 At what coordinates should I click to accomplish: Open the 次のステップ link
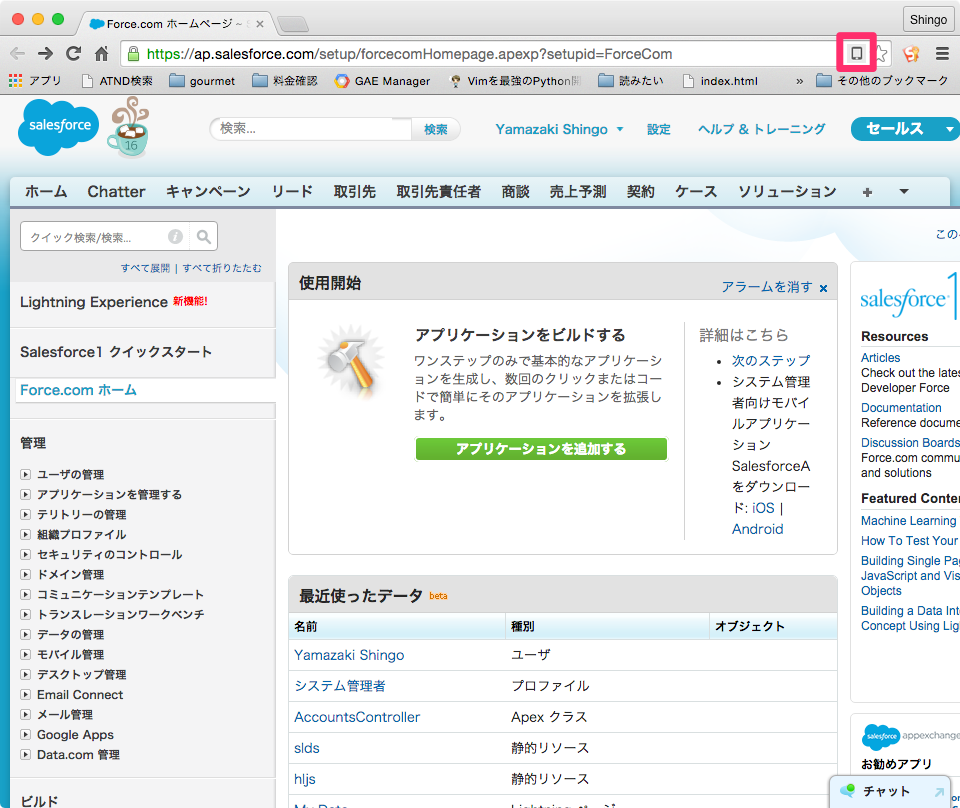[771, 361]
